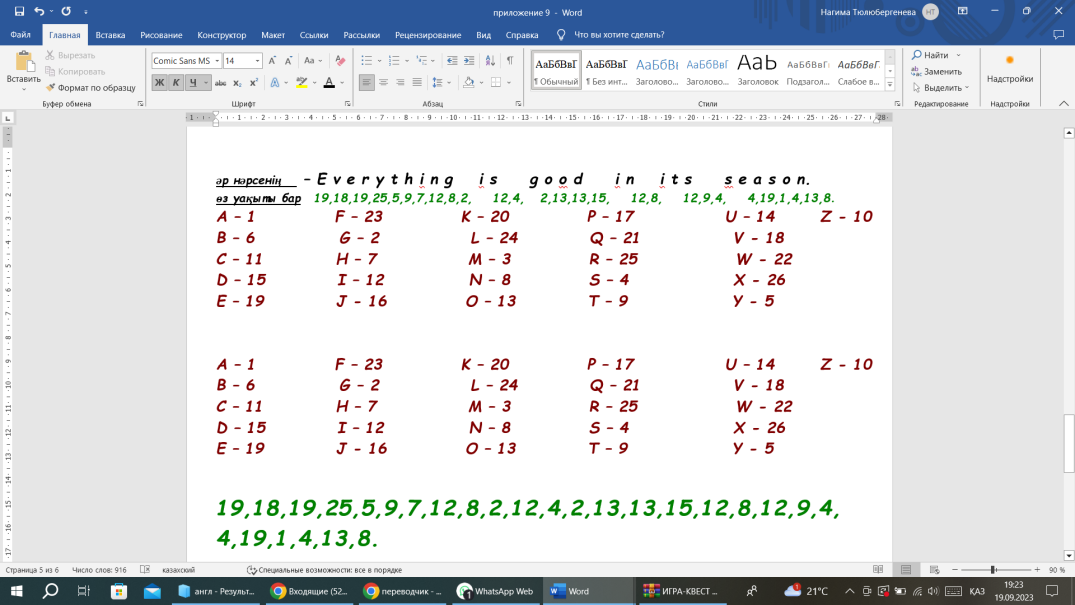The height and width of the screenshot is (605, 1075).
Task: Sort text alphabetically icon
Action: click(490, 61)
